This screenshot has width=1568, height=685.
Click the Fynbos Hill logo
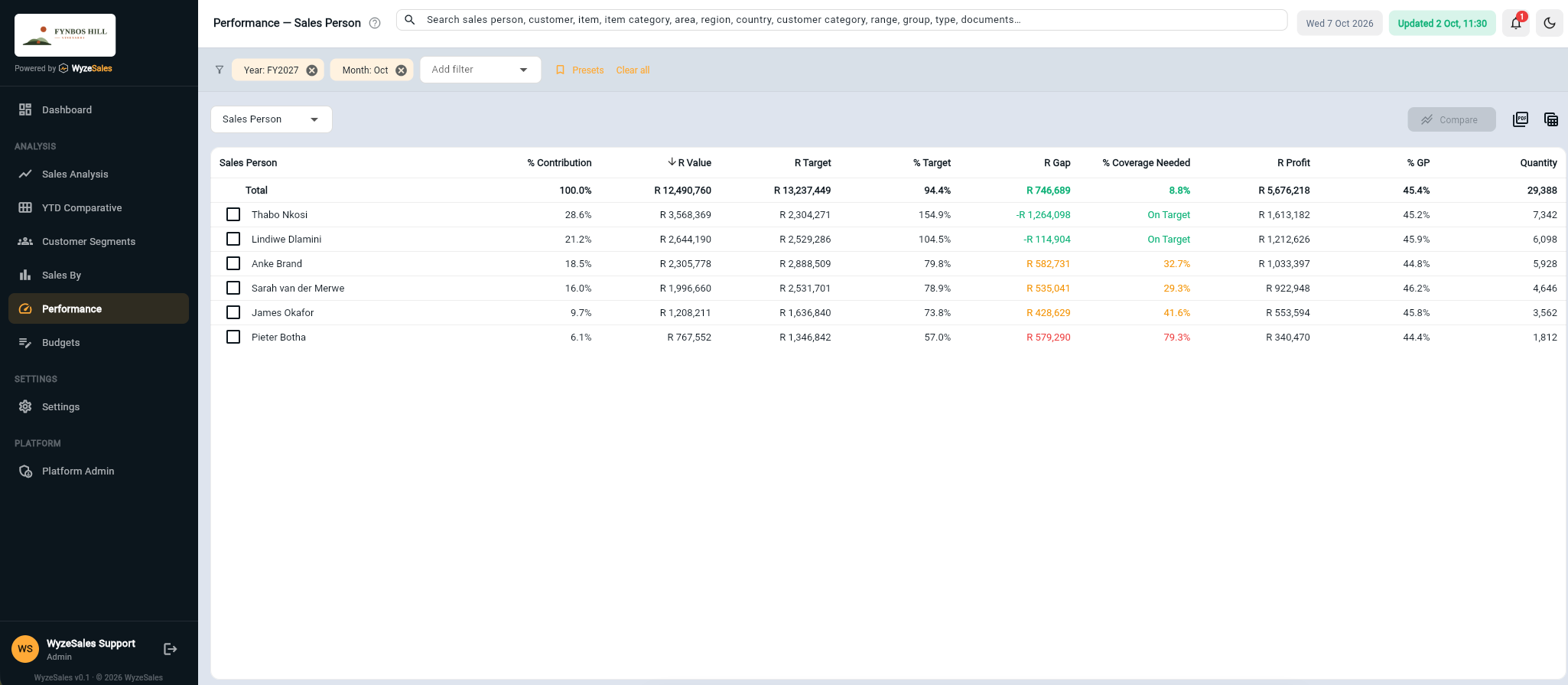point(65,35)
